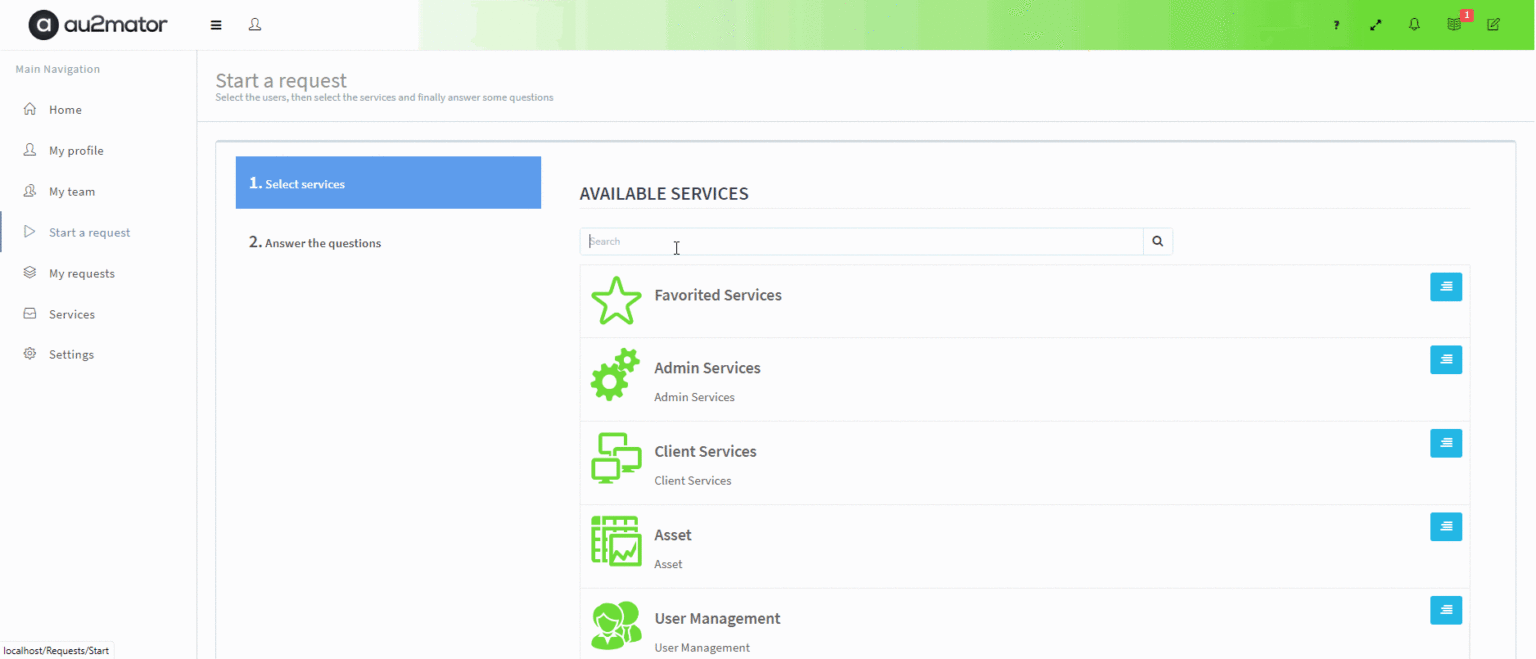The height and width of the screenshot is (659, 1536).
Task: Click the Favorited Services star icon
Action: pyautogui.click(x=616, y=300)
